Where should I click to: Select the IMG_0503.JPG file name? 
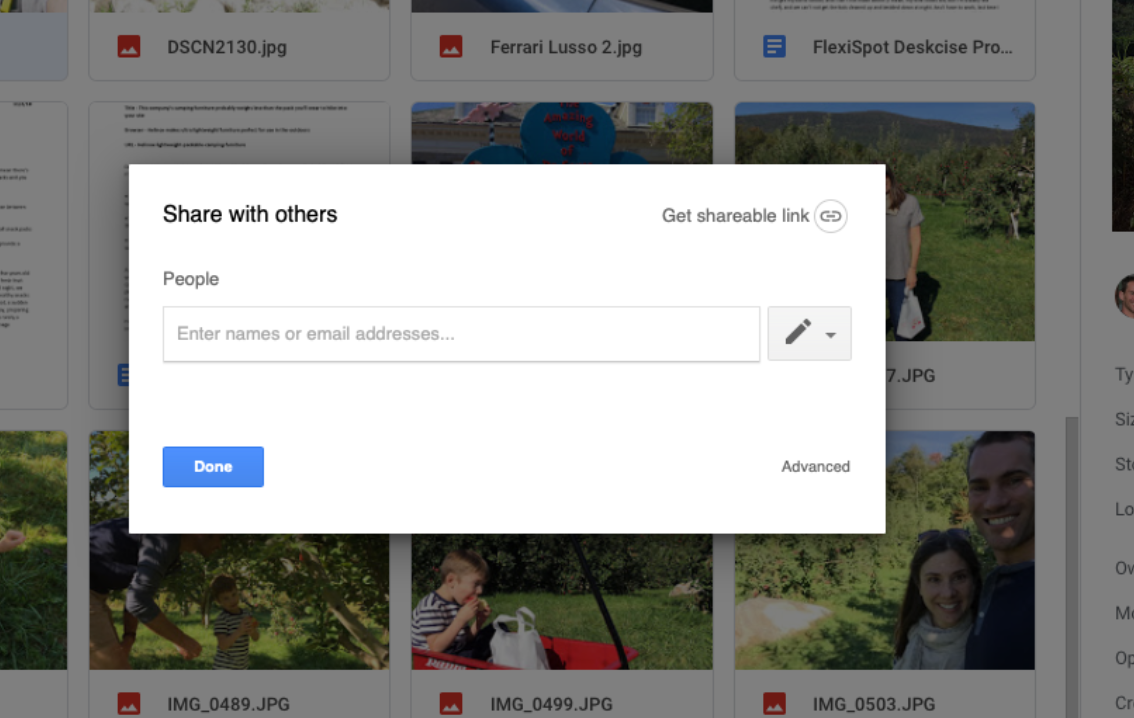coord(874,704)
